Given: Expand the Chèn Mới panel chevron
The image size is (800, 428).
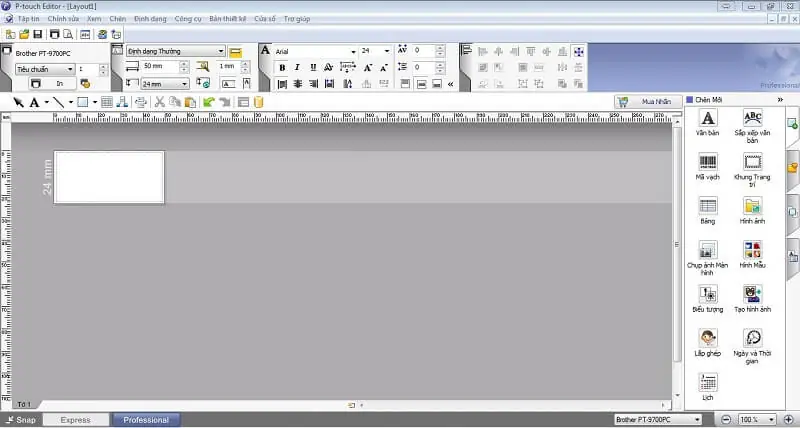Looking at the screenshot, I should [x=780, y=100].
